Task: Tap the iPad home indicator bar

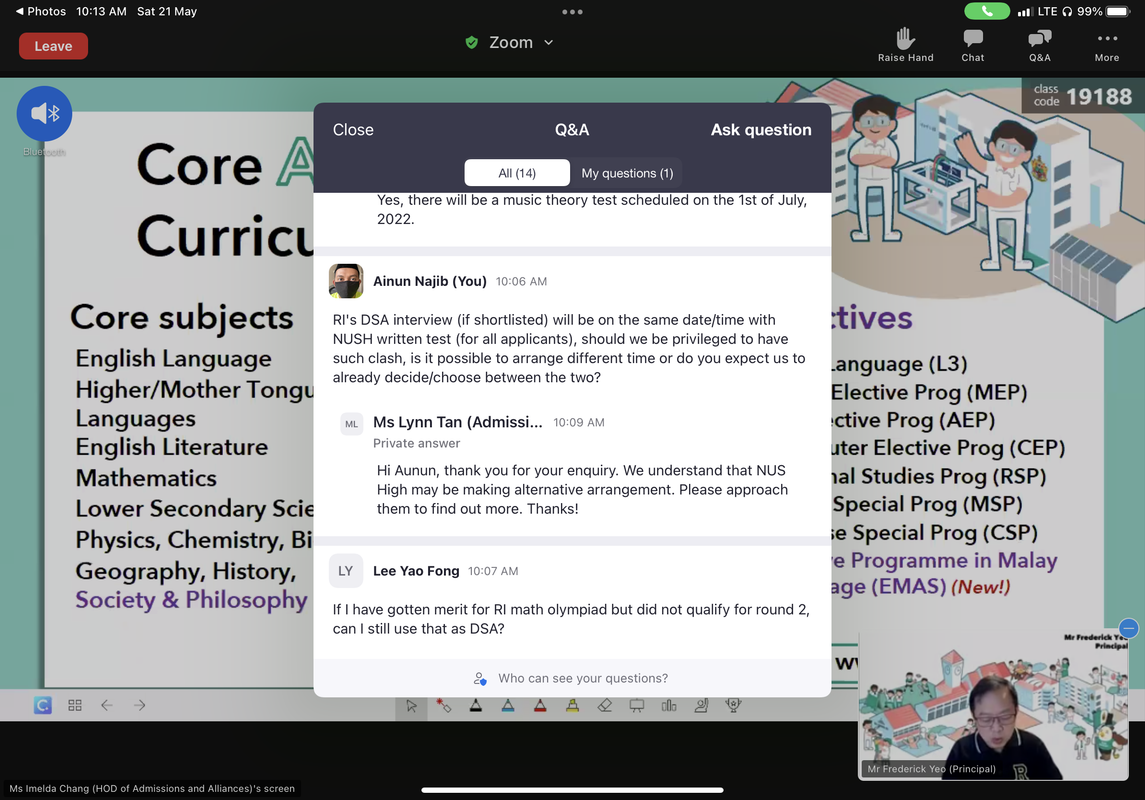Action: (x=572, y=790)
